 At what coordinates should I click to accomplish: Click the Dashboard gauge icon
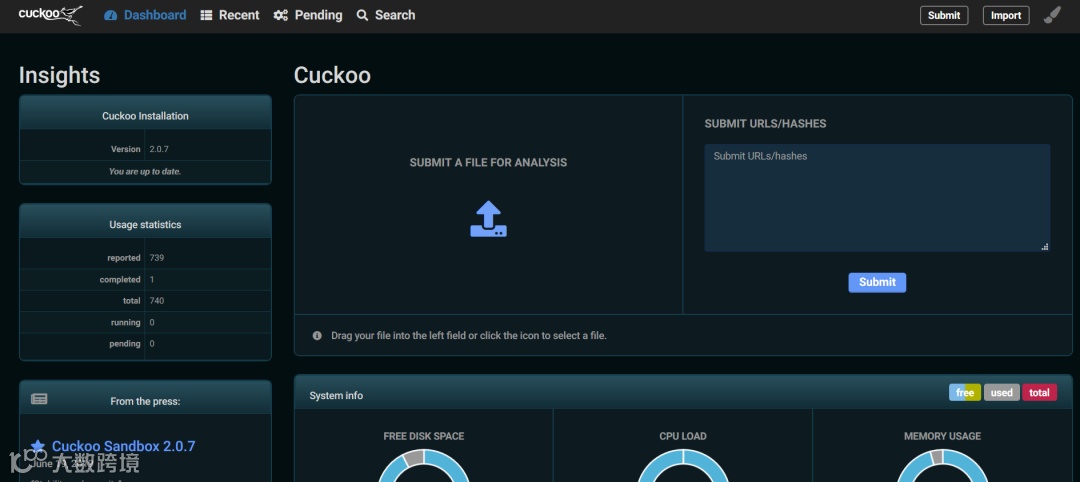click(111, 15)
